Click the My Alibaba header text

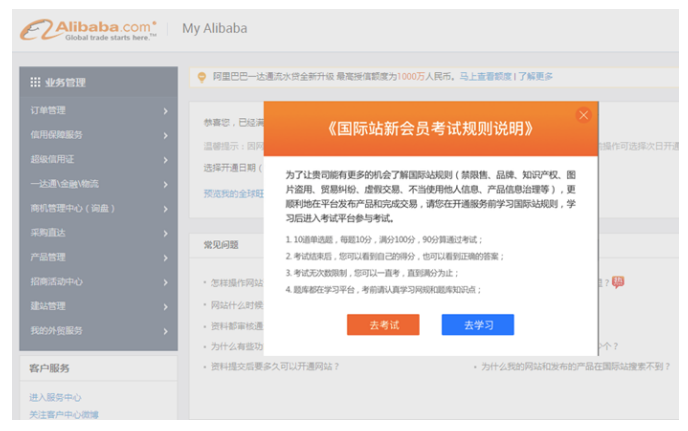point(215,29)
